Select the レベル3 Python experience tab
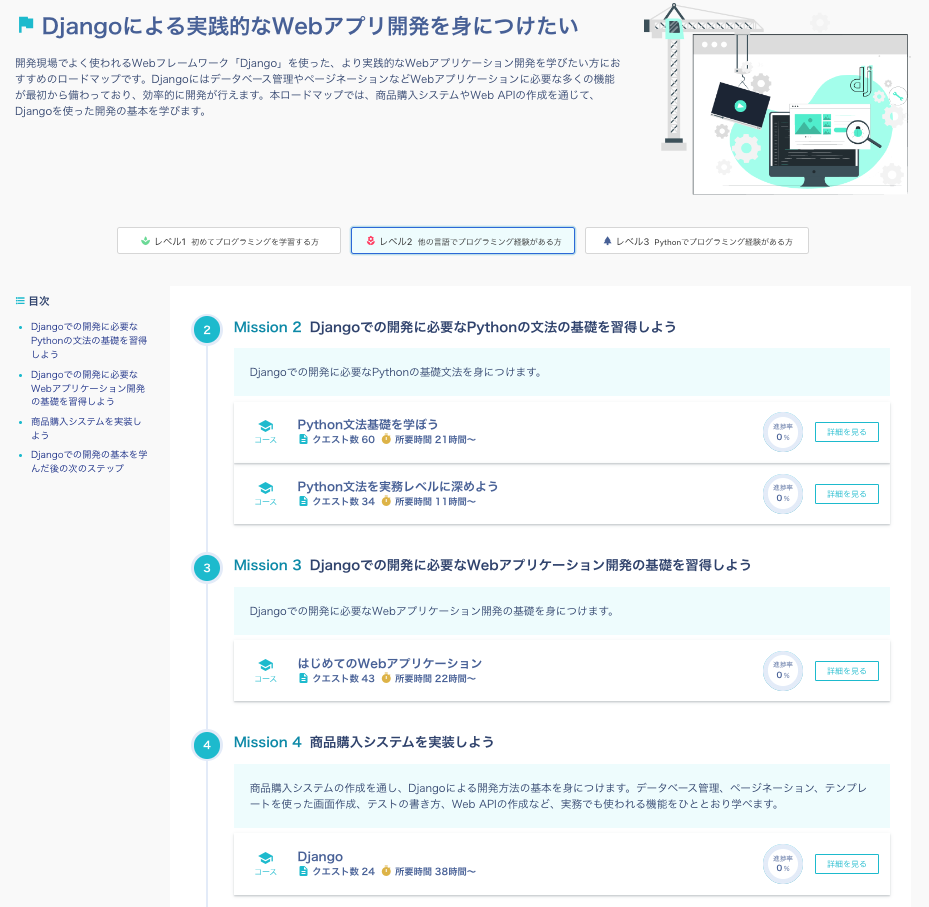Screen dimensions: 929x907 tap(697, 241)
